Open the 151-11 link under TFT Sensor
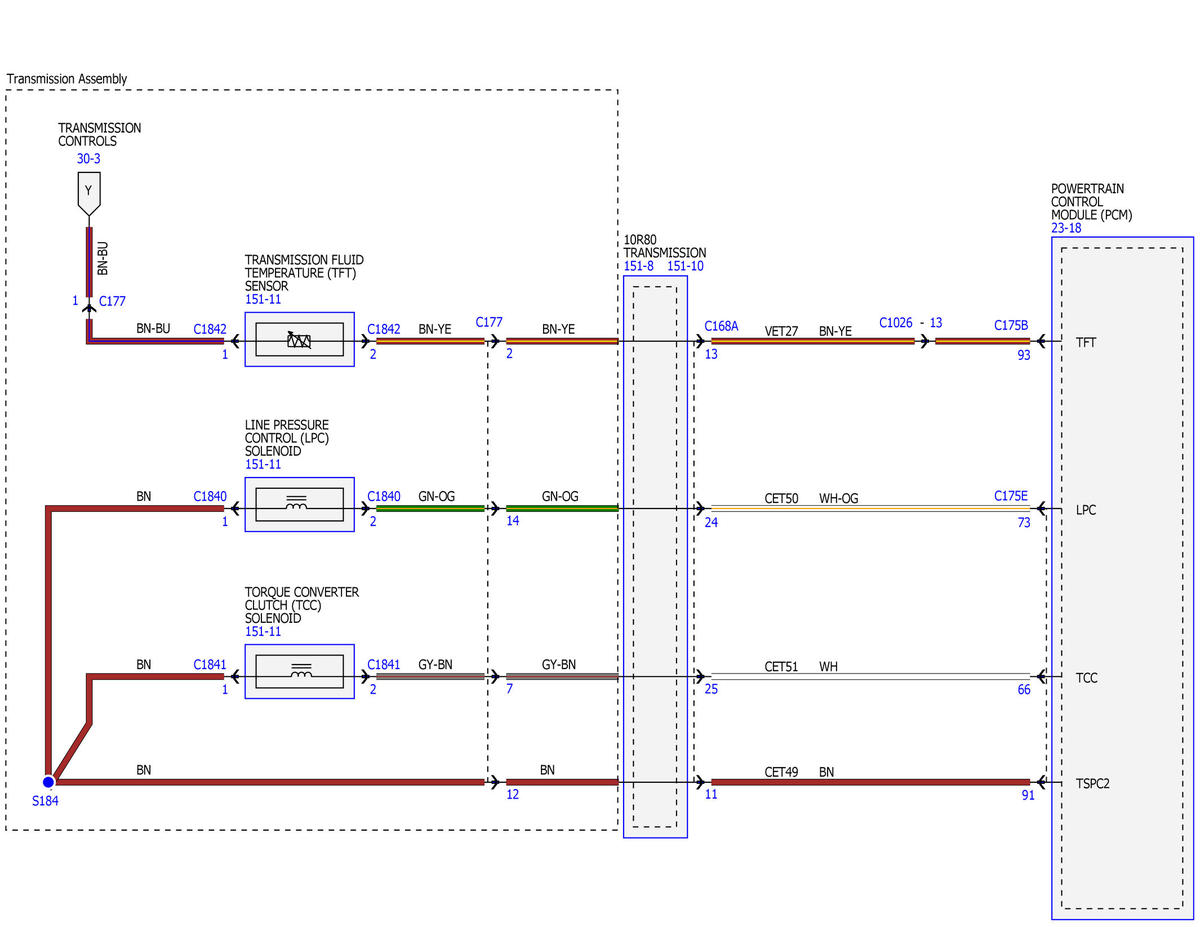 tap(262, 299)
